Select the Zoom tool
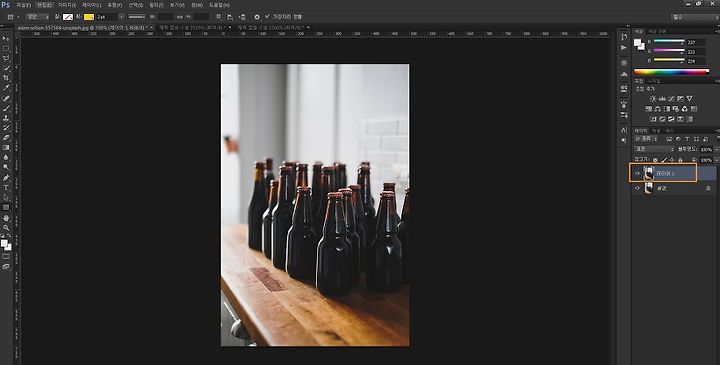 coord(6,227)
